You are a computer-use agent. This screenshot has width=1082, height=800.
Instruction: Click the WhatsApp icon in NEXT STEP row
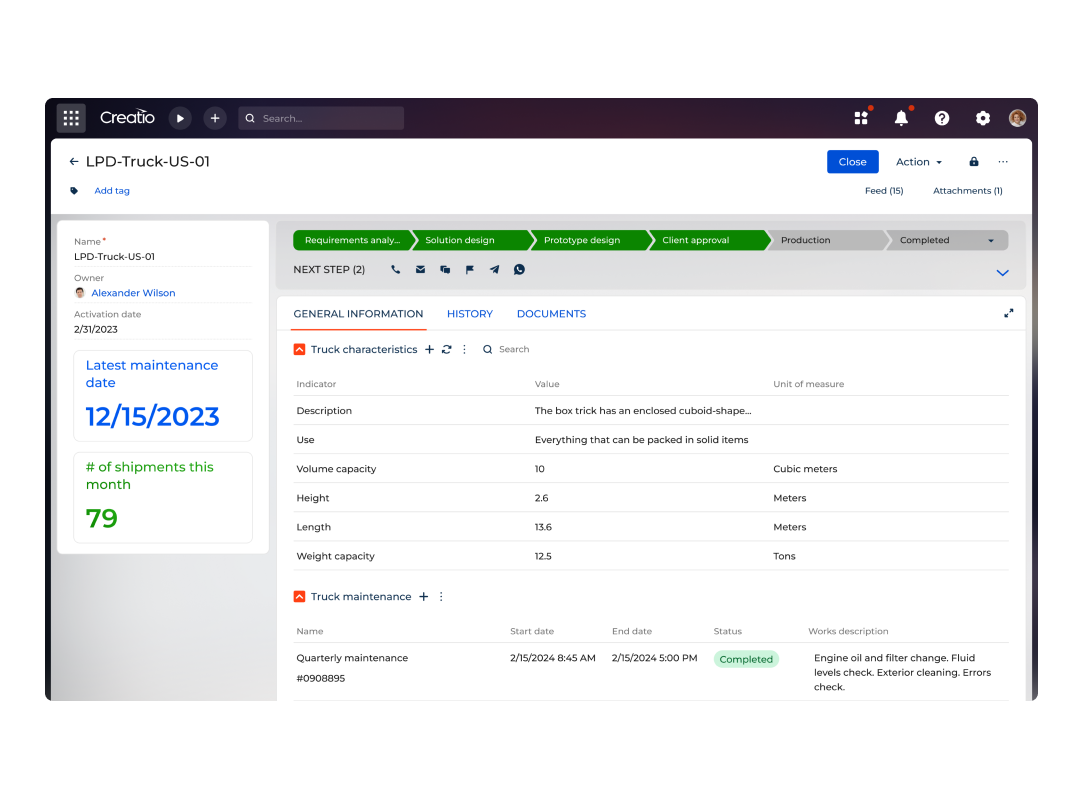[x=519, y=269]
